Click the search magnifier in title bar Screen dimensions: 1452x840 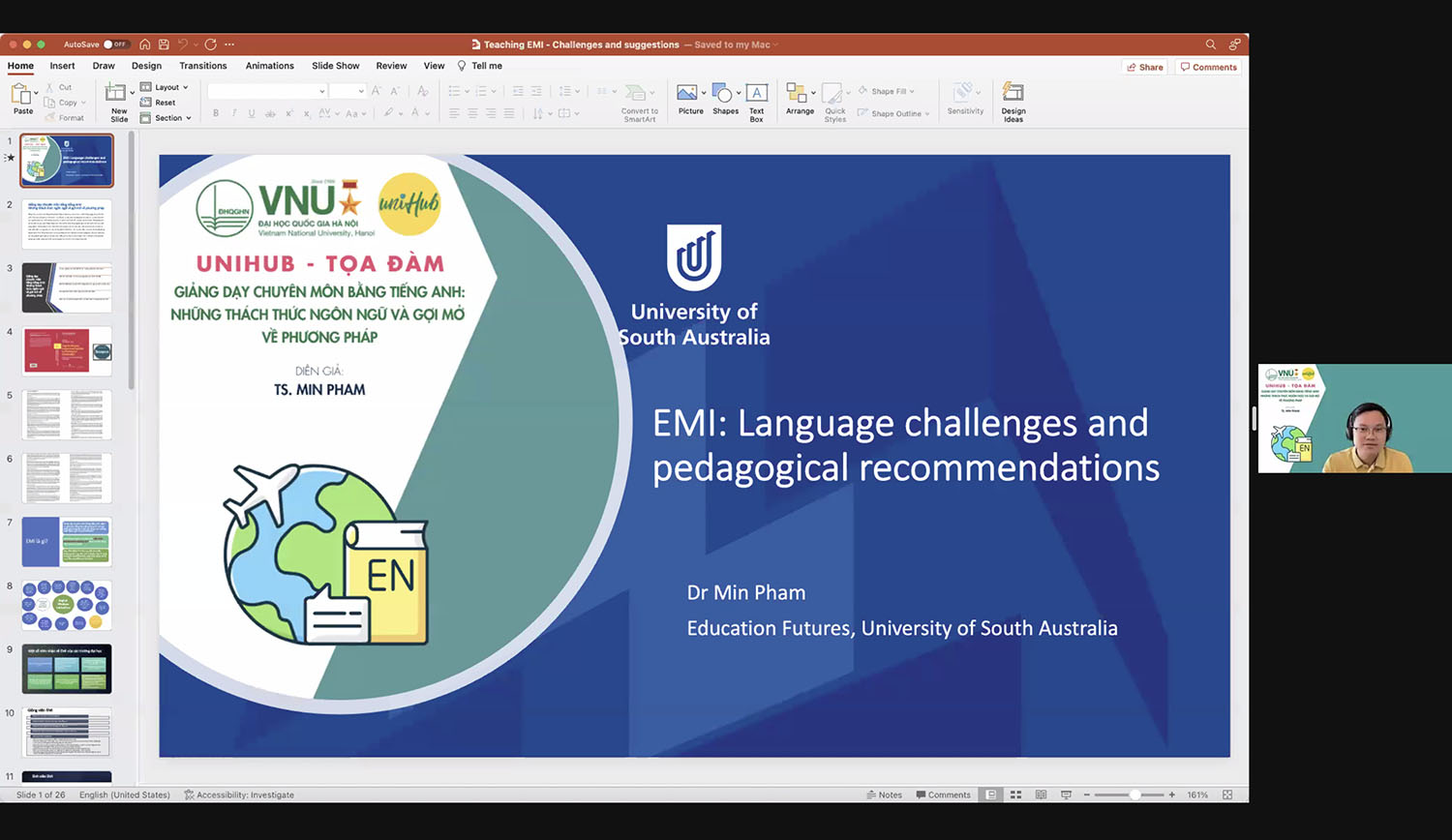pos(1210,45)
